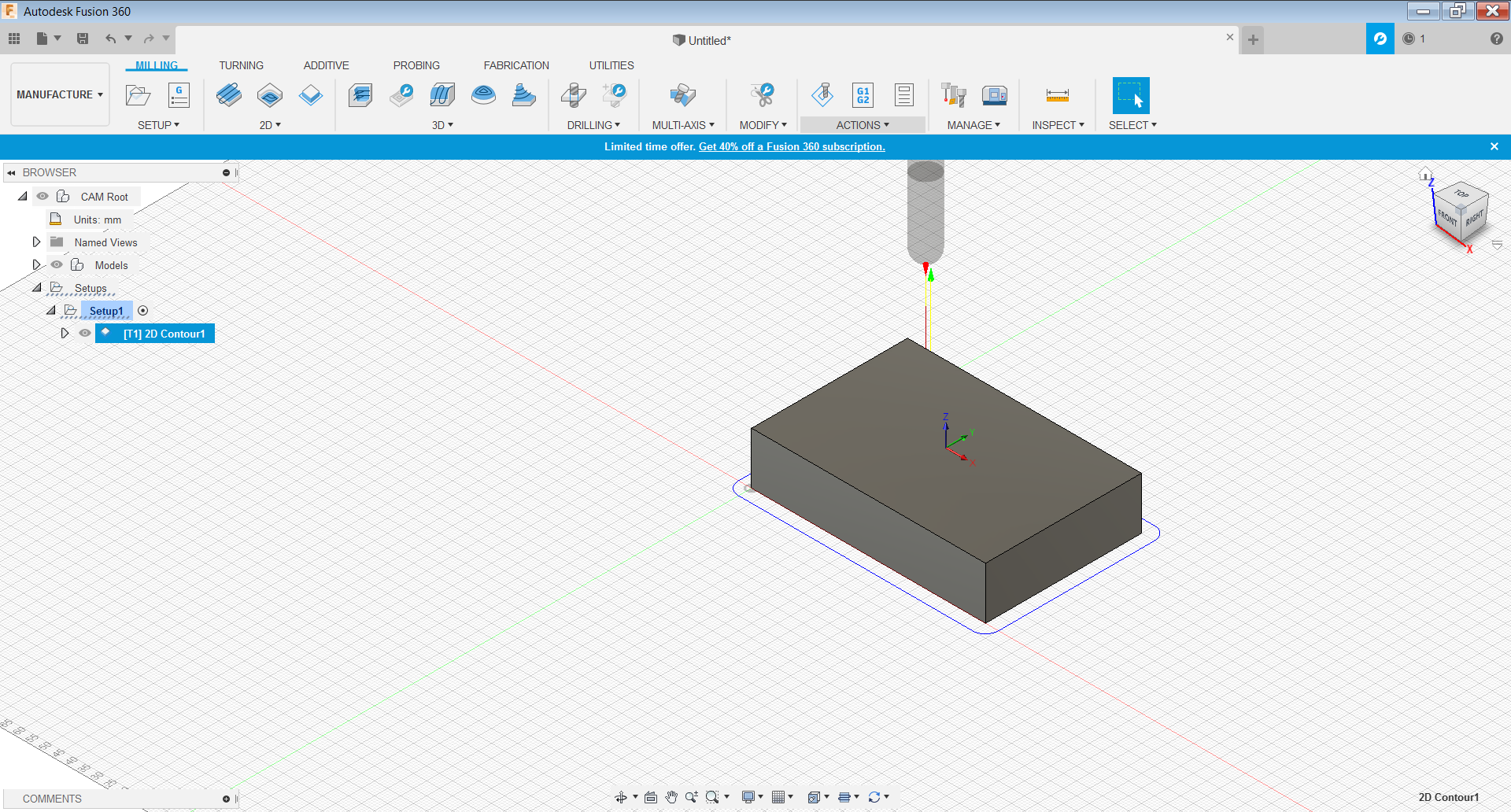Expand the 2D Contour1 operation
1511x812 pixels.
coord(65,334)
